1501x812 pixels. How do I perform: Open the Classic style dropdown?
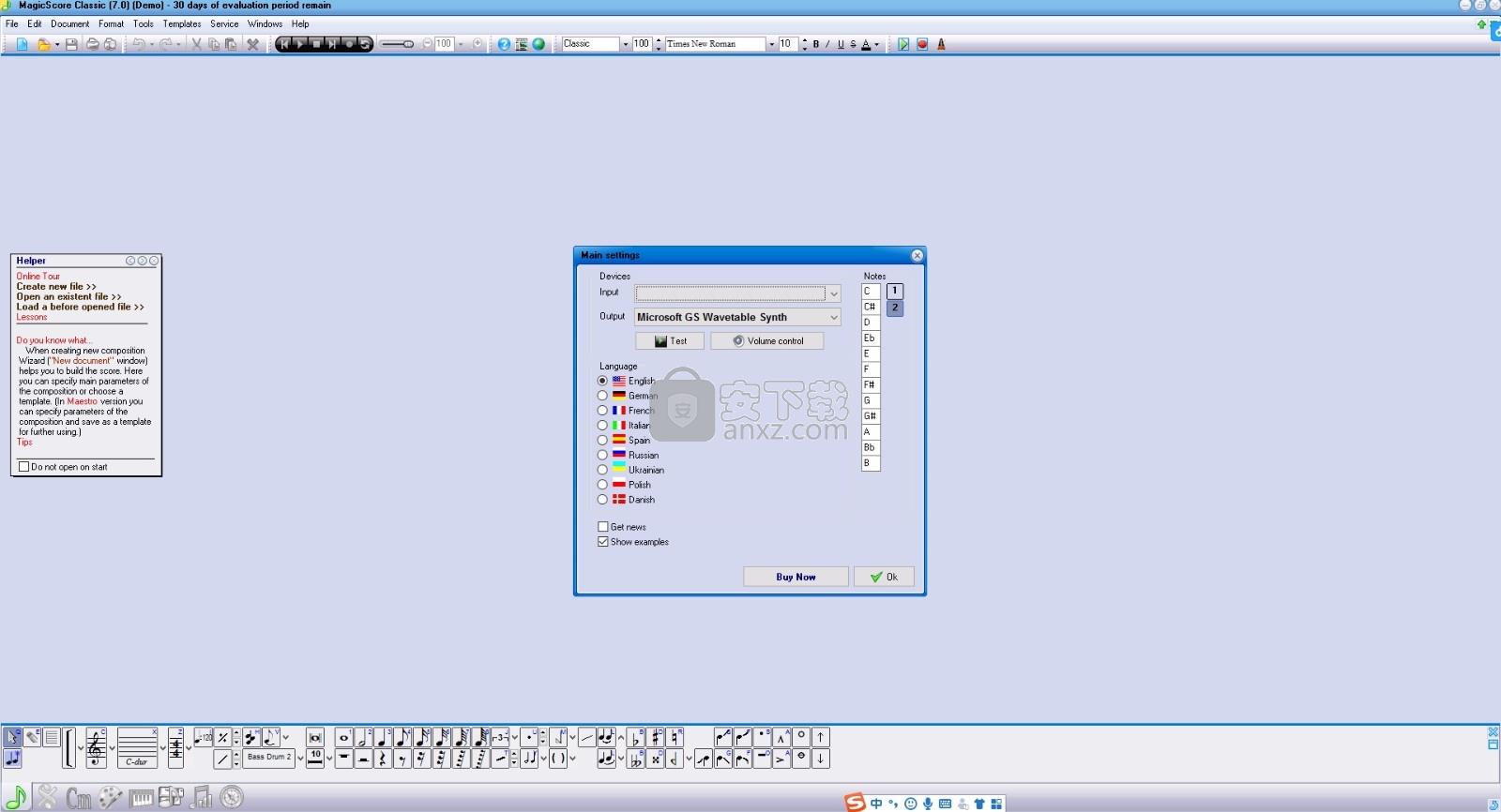coord(626,44)
